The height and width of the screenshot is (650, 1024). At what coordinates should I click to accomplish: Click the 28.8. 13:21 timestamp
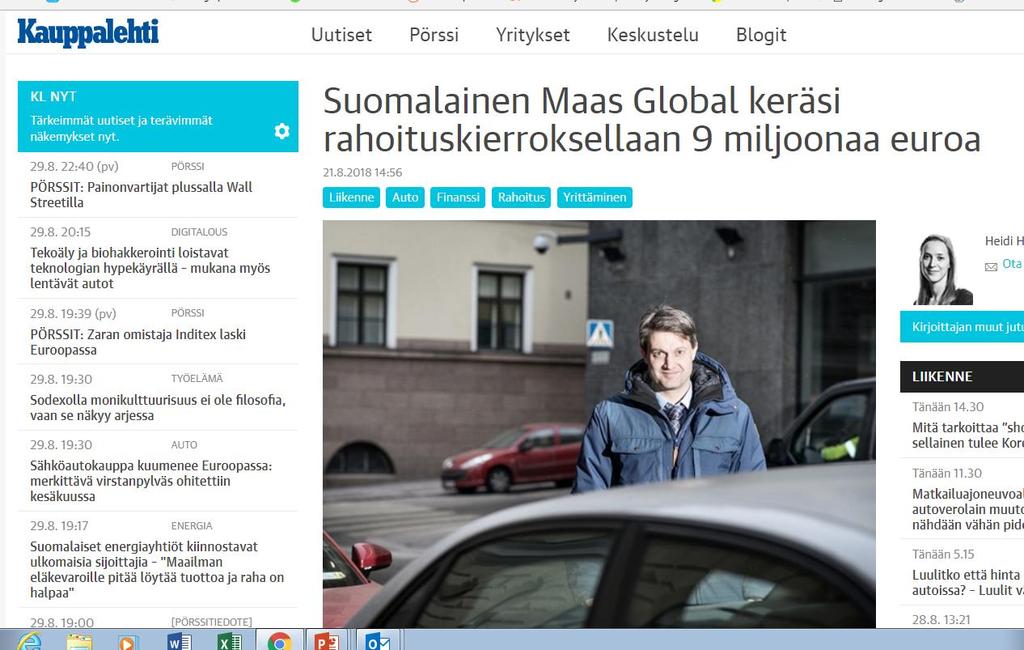tap(941, 619)
